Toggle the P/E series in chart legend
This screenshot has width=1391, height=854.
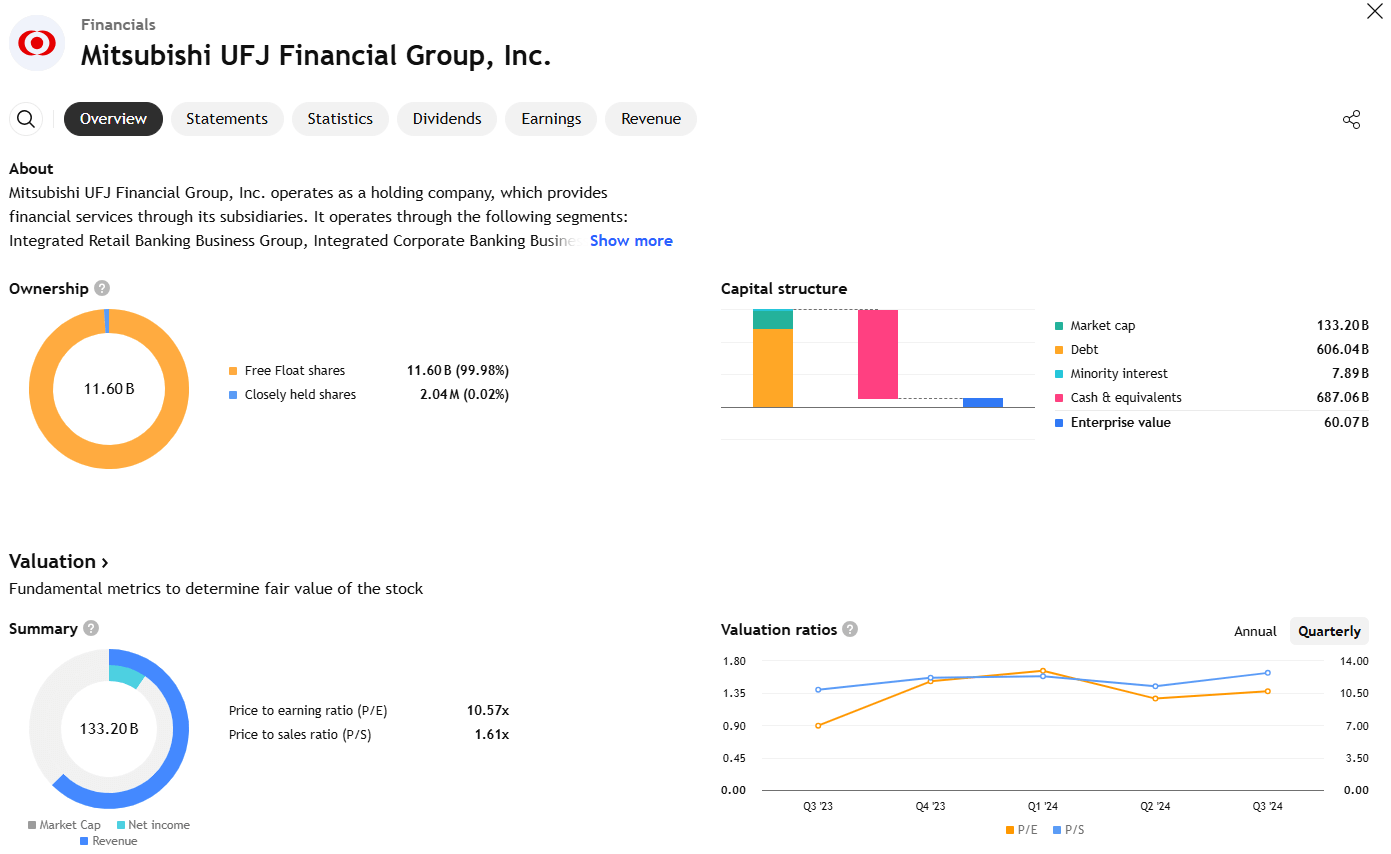point(1020,830)
